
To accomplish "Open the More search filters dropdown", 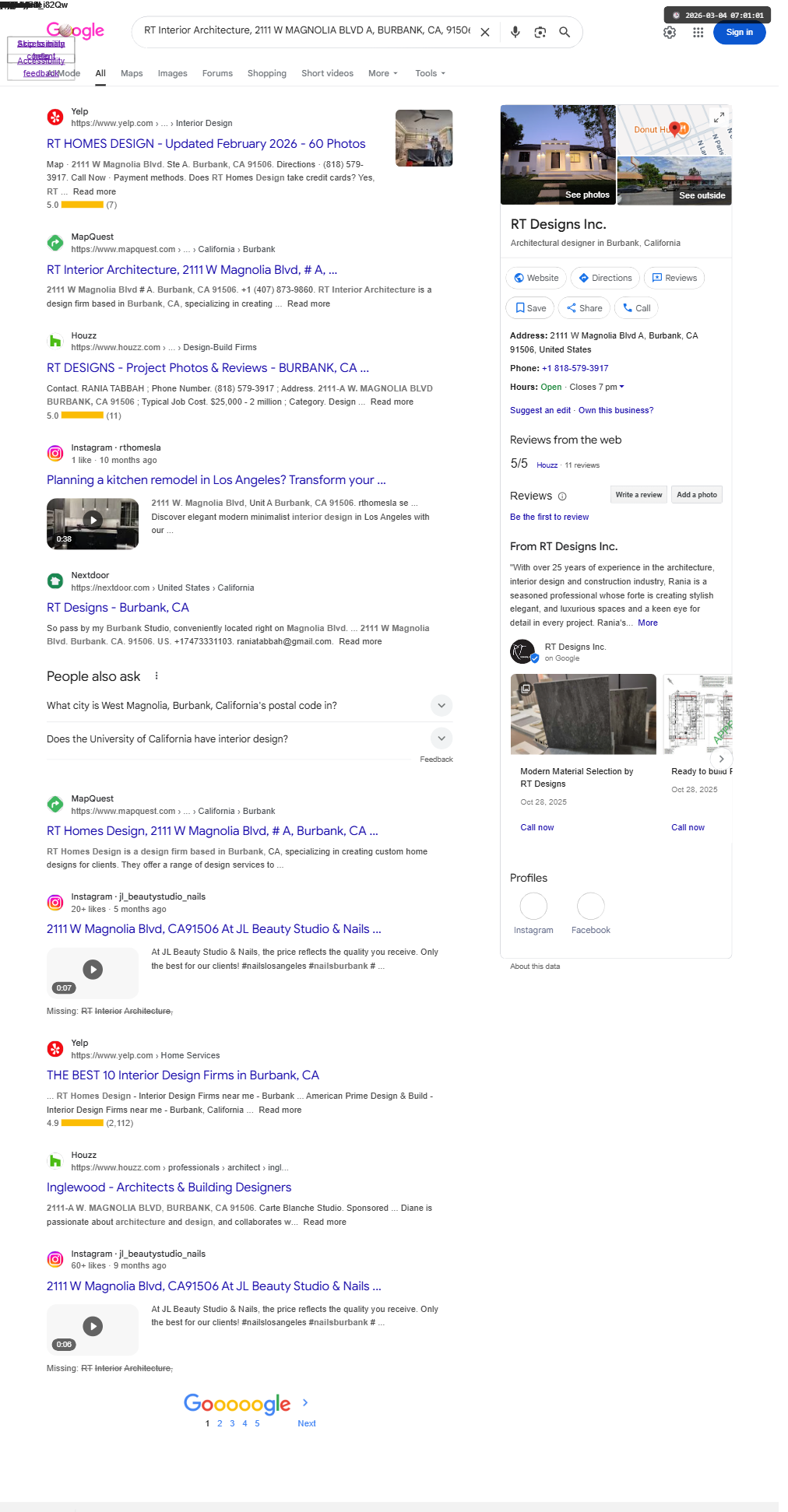I will pos(382,73).
